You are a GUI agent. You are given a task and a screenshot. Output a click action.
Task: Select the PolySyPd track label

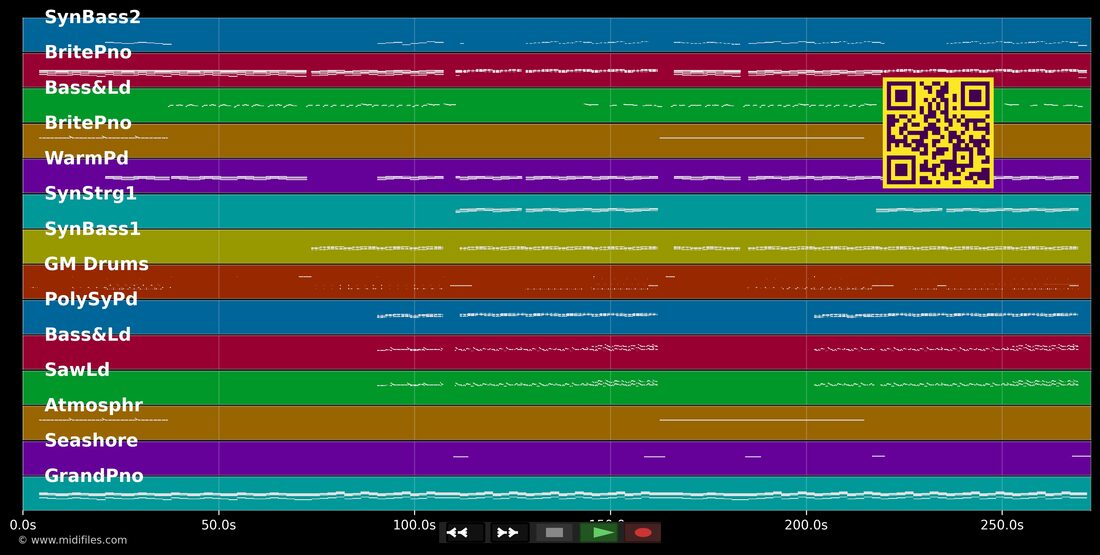pyautogui.click(x=90, y=299)
